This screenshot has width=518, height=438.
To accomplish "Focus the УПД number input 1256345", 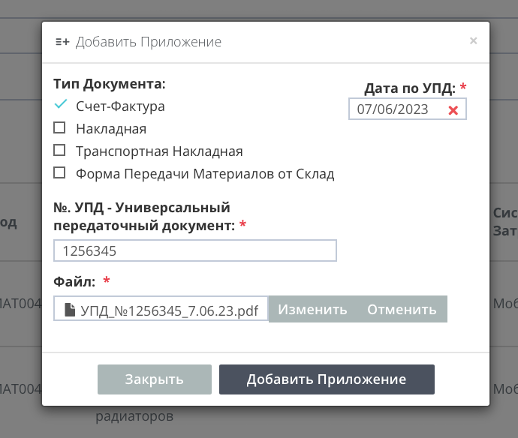I will coord(195,251).
